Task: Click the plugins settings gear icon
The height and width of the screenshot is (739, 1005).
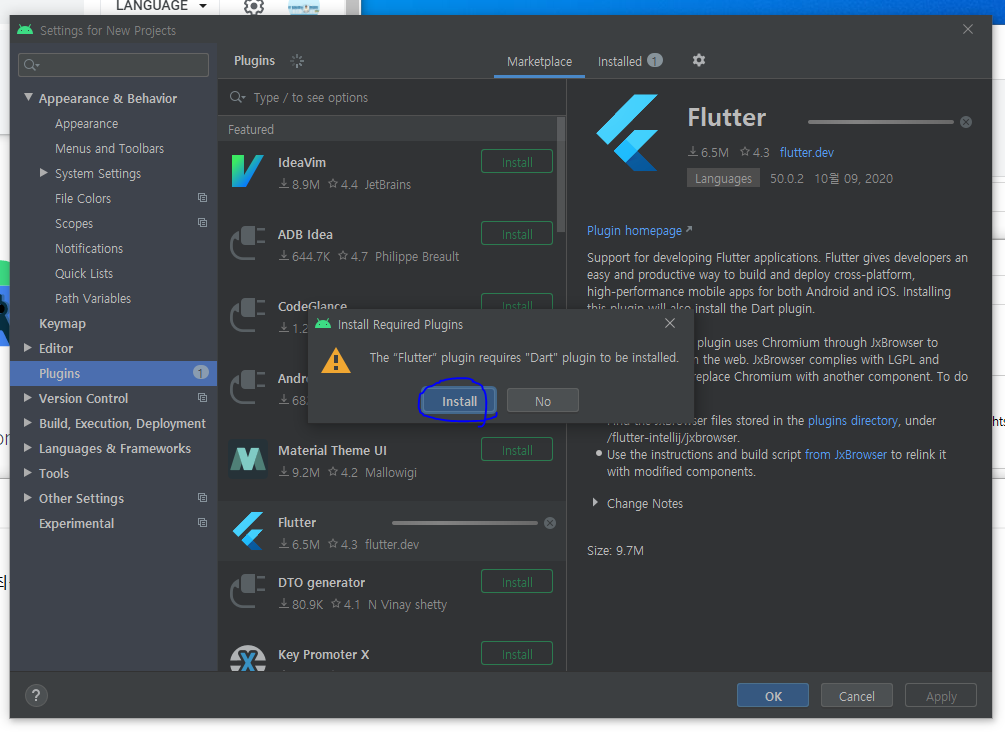Action: [x=699, y=60]
